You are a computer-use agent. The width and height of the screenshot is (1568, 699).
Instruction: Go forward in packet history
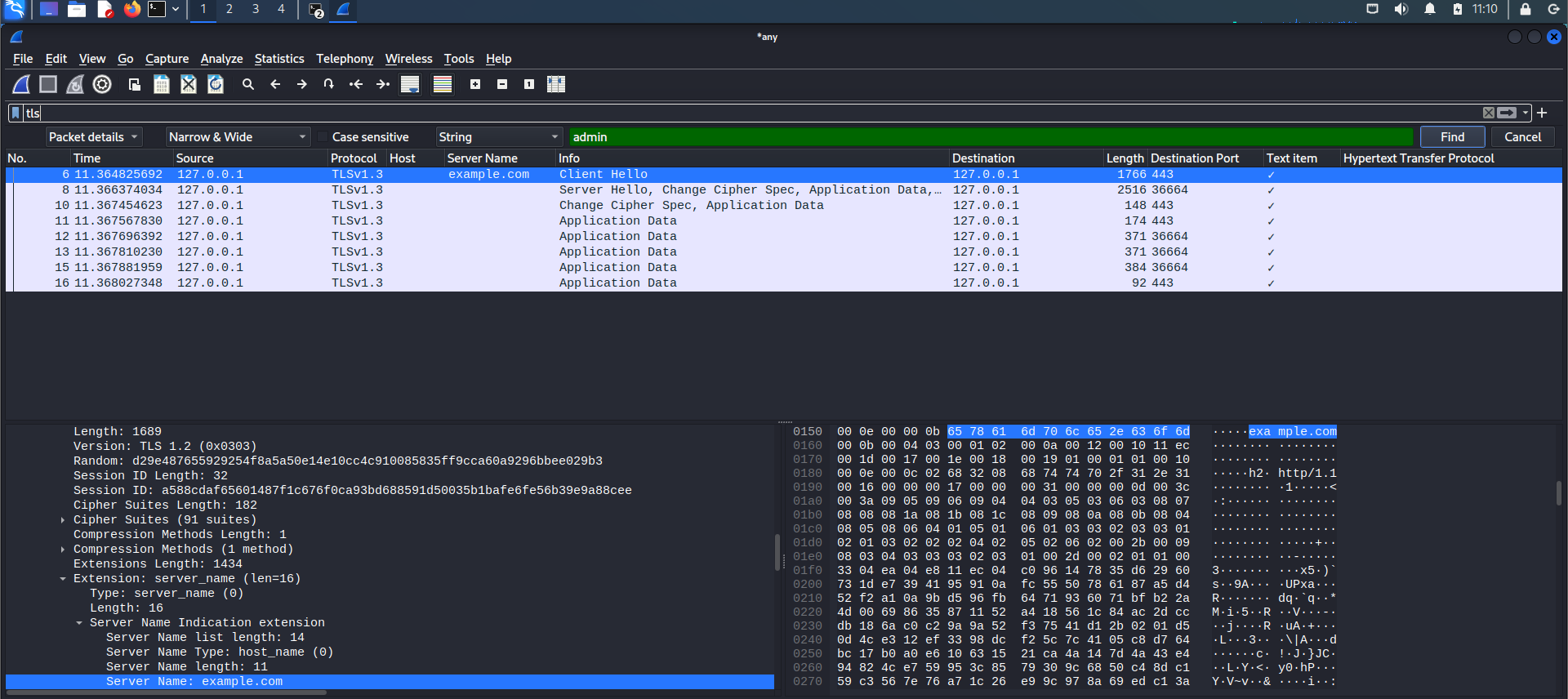pos(302,84)
